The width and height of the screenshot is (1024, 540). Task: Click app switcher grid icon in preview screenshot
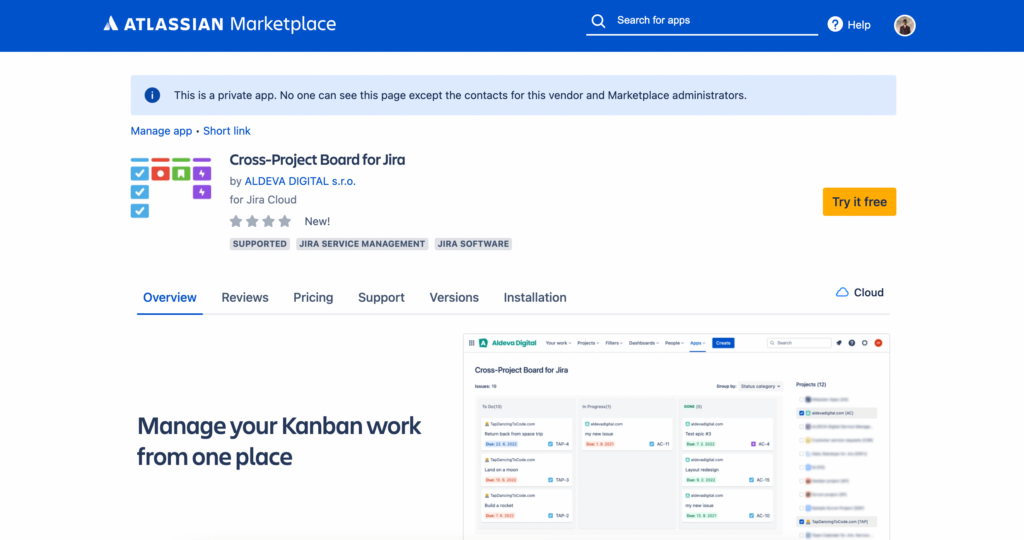pyautogui.click(x=472, y=343)
